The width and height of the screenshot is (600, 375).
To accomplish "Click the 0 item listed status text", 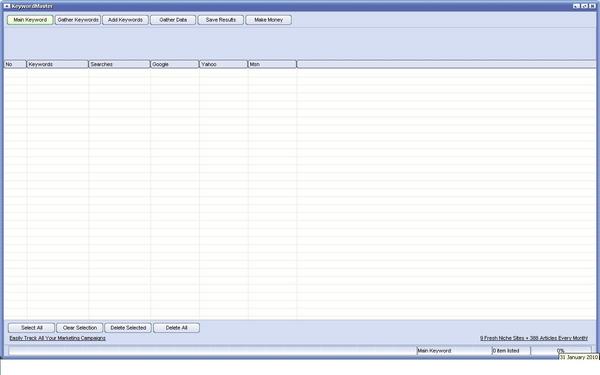I will tap(511, 351).
